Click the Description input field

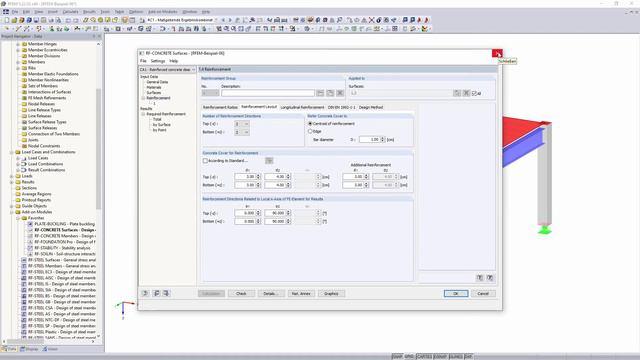click(x=268, y=93)
